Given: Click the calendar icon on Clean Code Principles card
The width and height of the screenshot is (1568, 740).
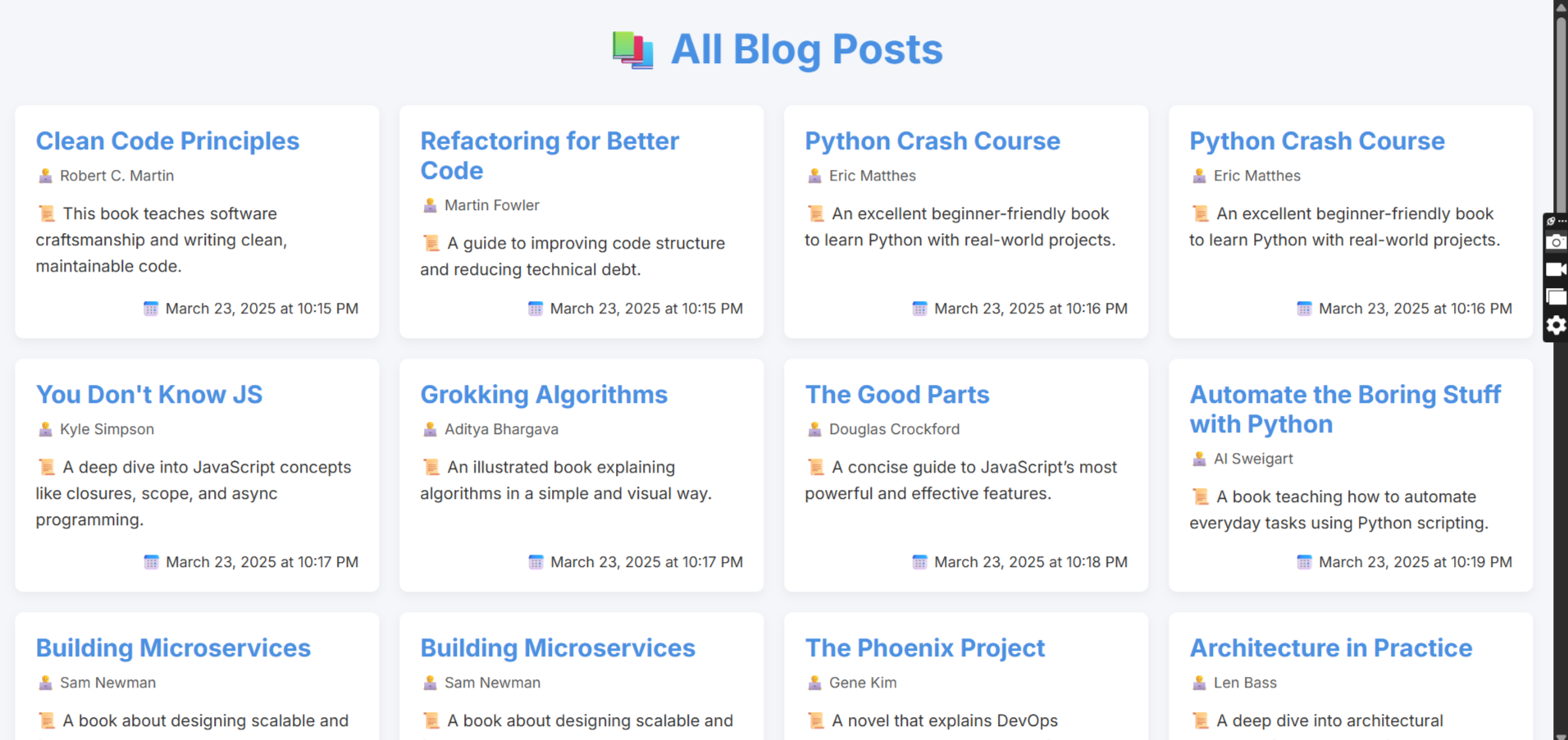Looking at the screenshot, I should pos(151,308).
